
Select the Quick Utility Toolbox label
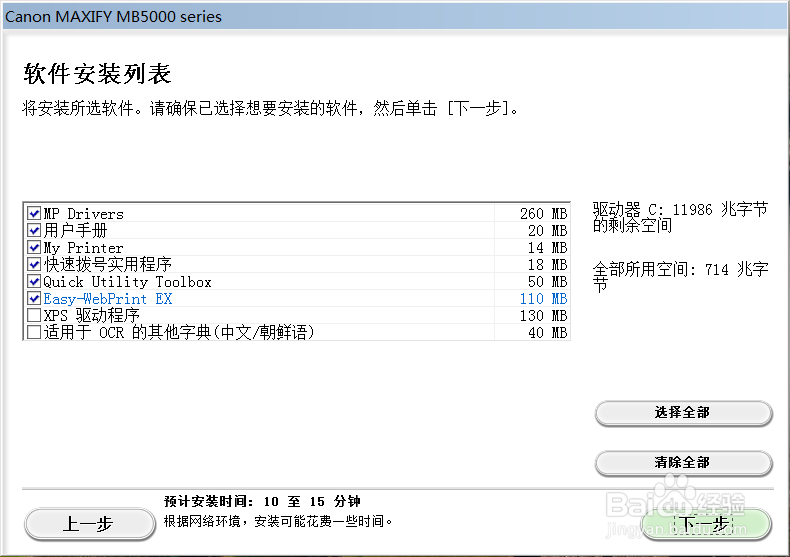pyautogui.click(x=127, y=282)
